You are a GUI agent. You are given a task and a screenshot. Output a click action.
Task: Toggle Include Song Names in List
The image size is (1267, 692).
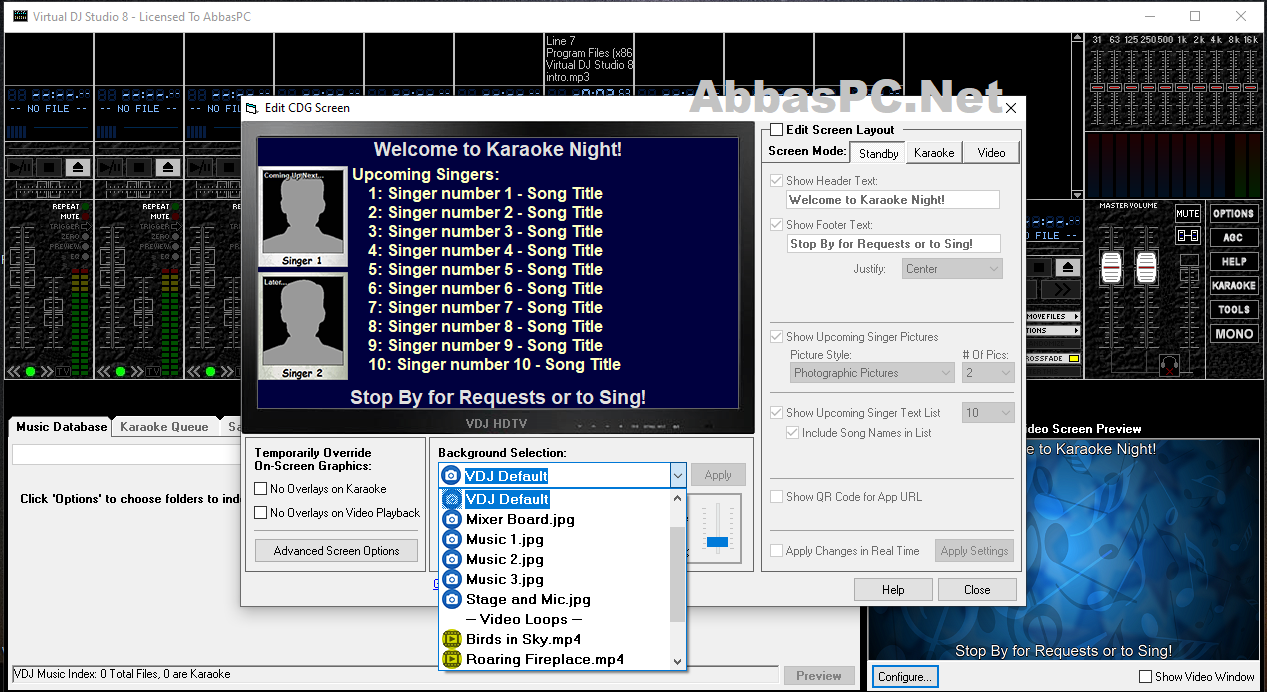pos(792,433)
